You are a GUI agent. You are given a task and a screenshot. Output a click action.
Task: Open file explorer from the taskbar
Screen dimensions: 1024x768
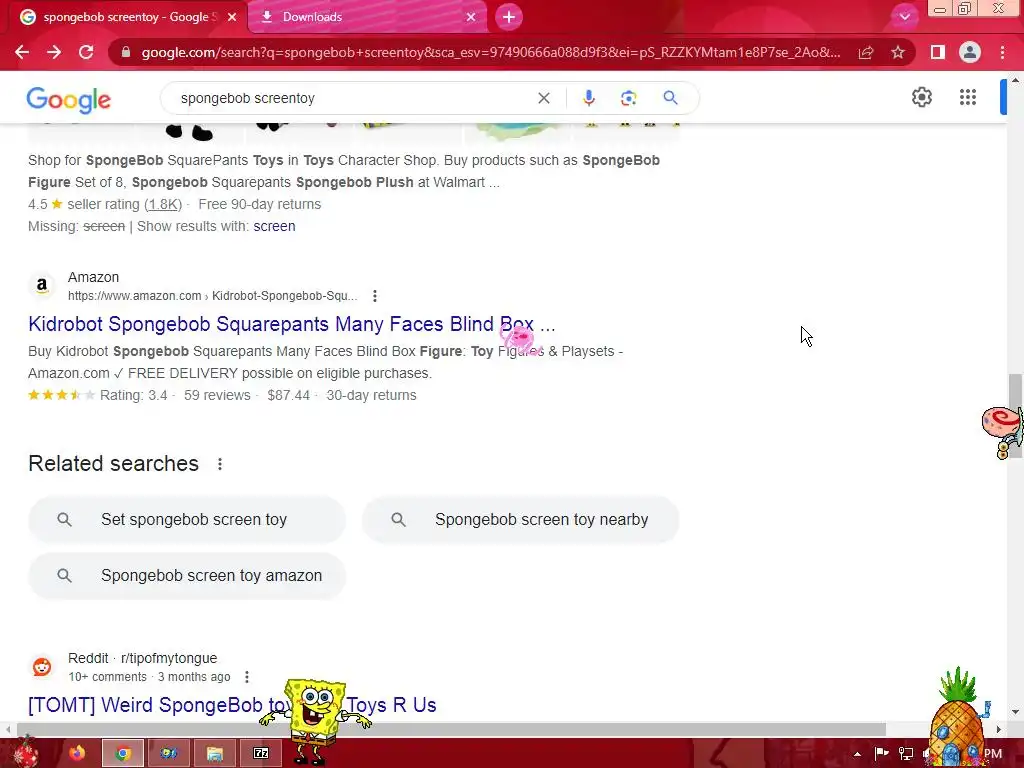[x=215, y=753]
